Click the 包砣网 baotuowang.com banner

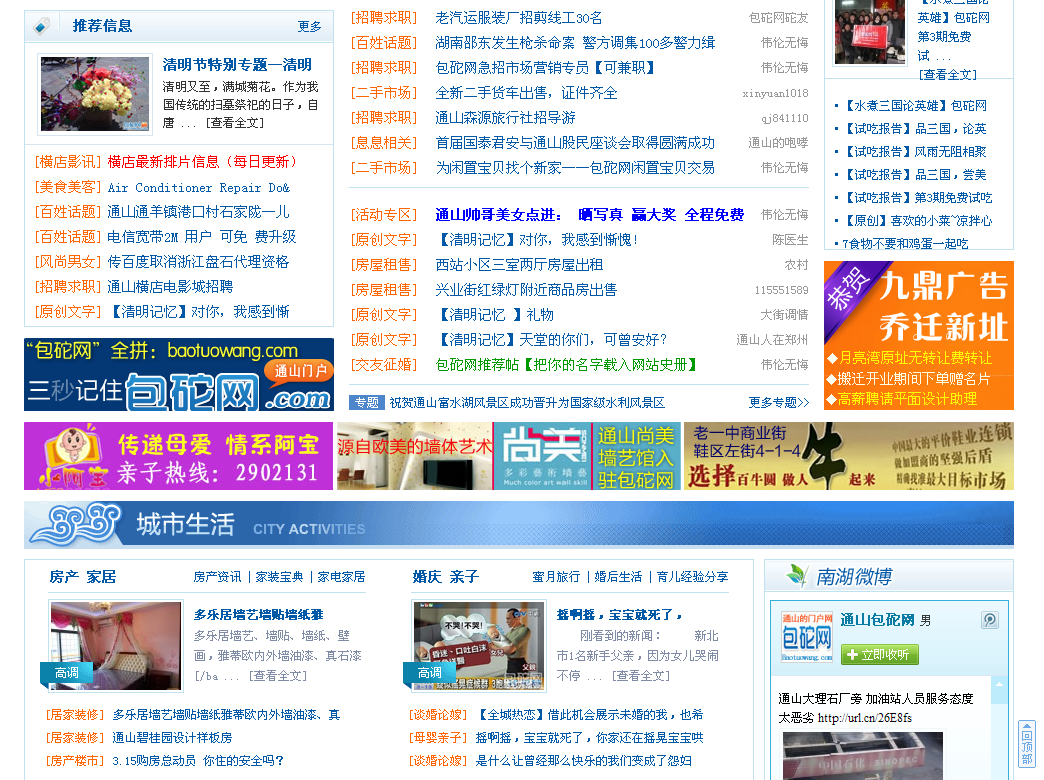(178, 374)
